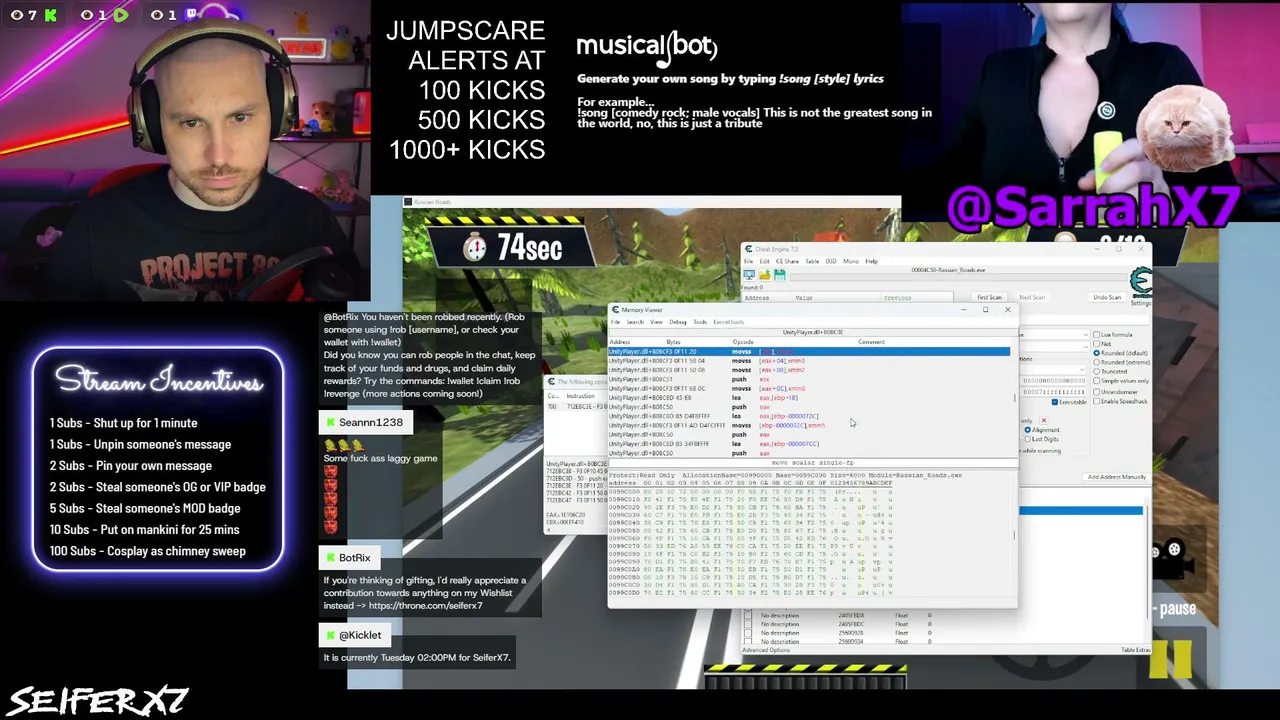
Task: Click the scan Stop address field
Action: (x=1053, y=391)
